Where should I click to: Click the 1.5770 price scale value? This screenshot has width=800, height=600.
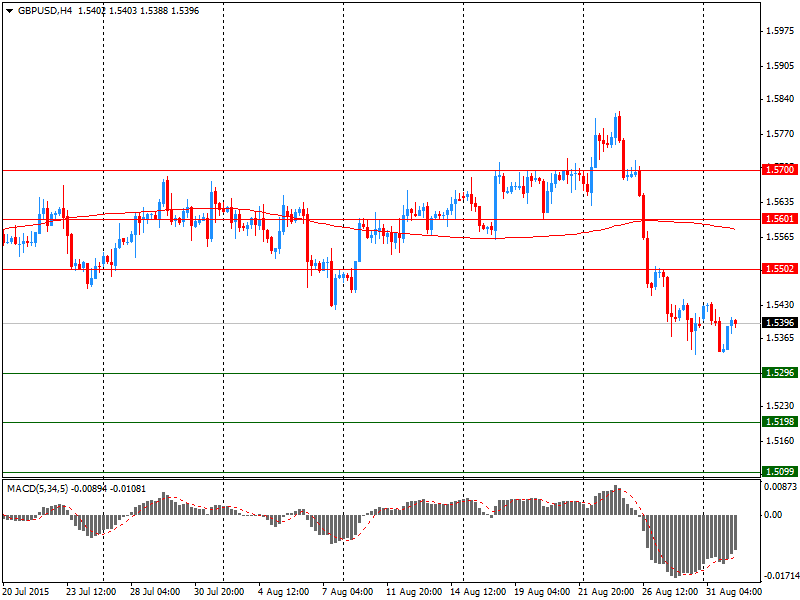[781, 134]
